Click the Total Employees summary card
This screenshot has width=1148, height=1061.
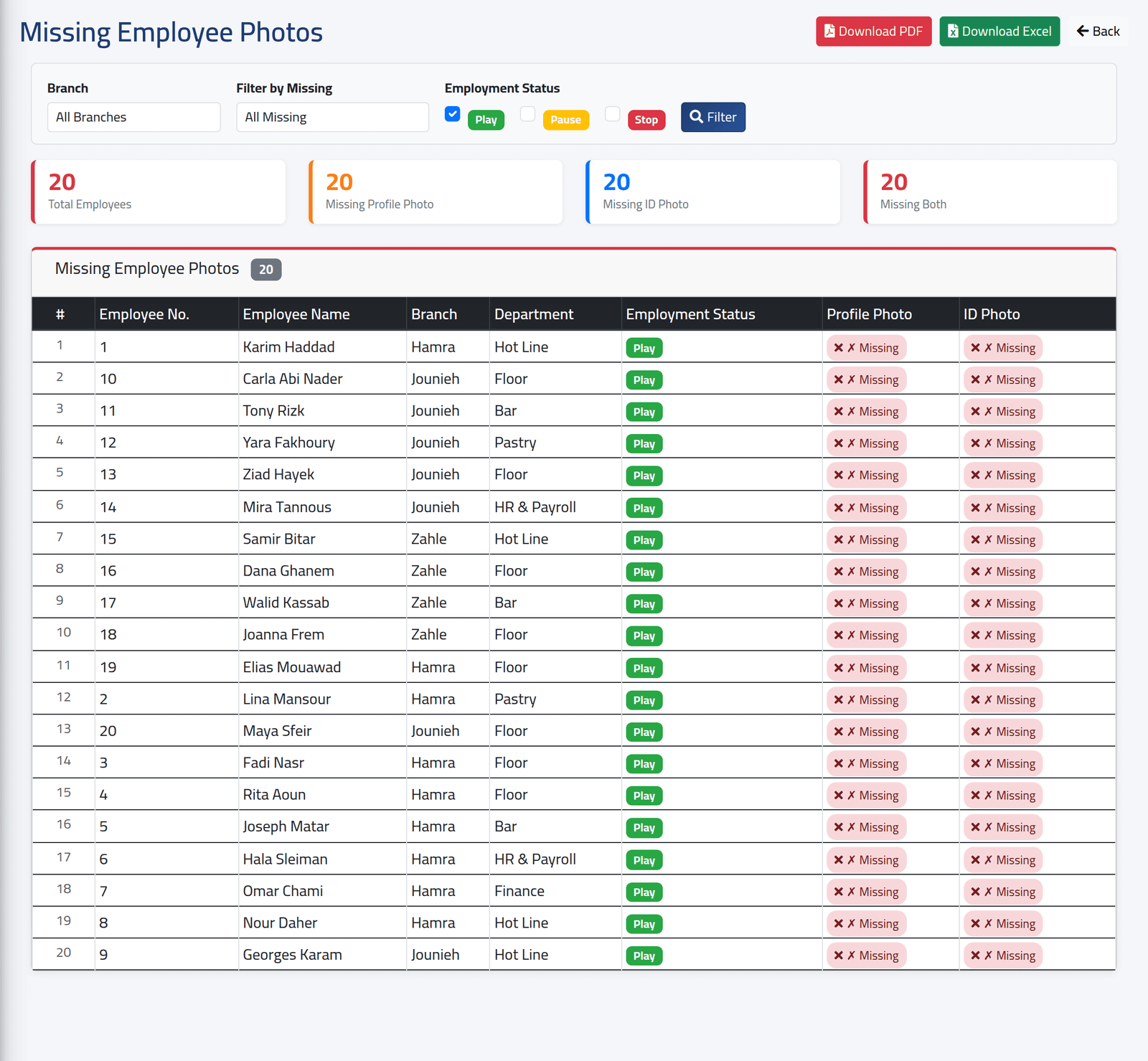pos(159,192)
